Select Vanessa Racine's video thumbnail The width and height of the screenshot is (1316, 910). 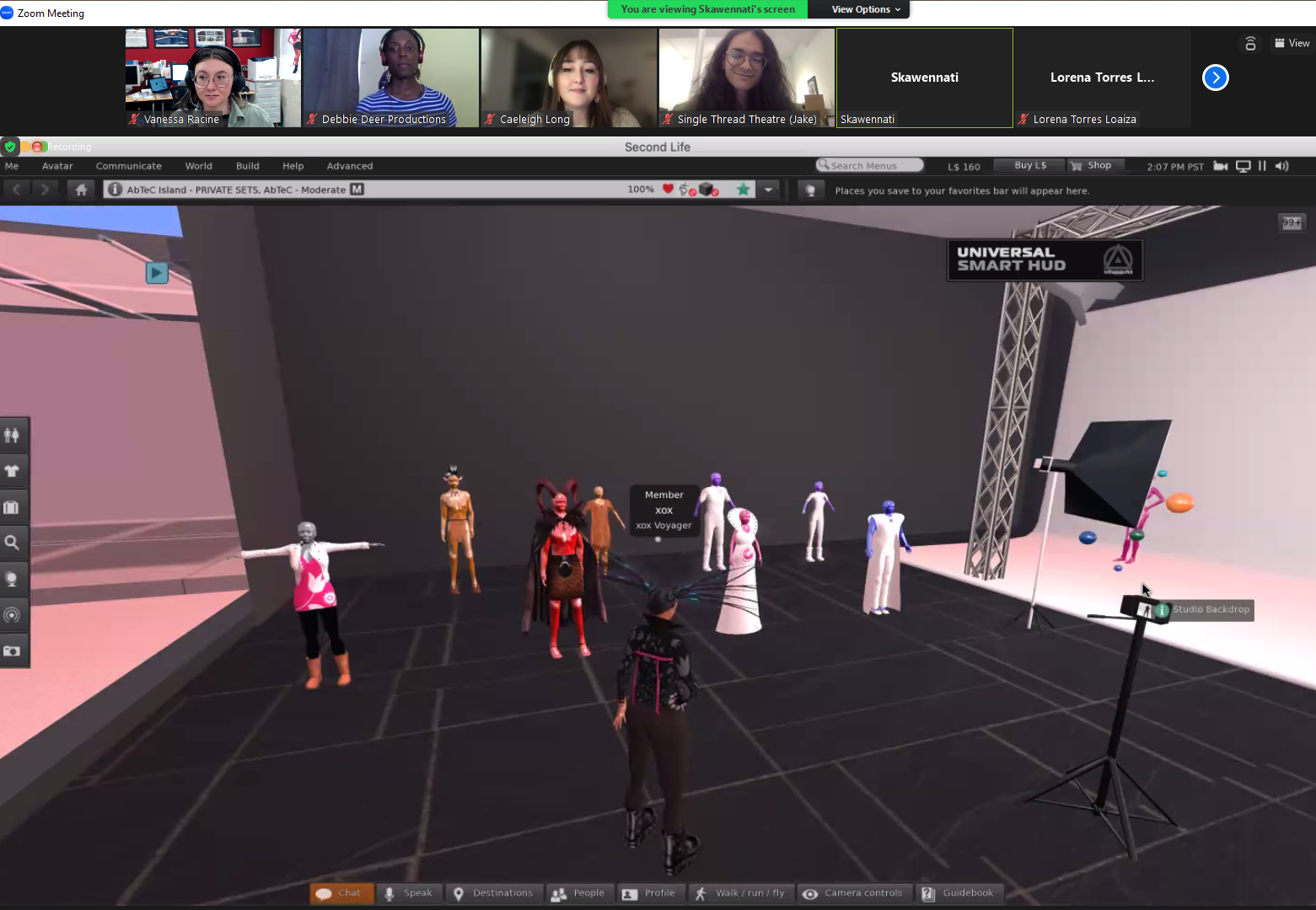coord(213,78)
